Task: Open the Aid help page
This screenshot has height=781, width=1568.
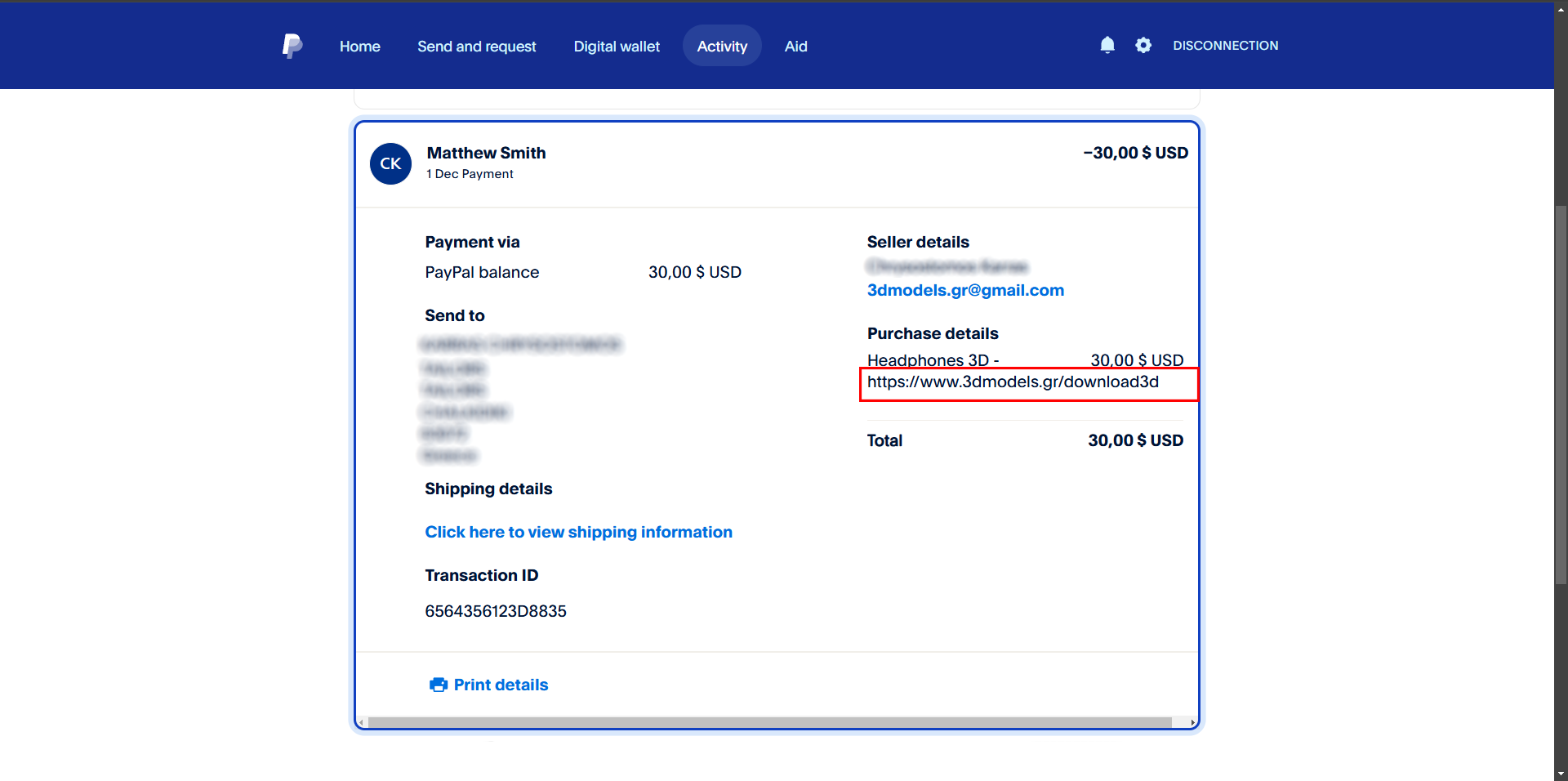Action: [795, 47]
